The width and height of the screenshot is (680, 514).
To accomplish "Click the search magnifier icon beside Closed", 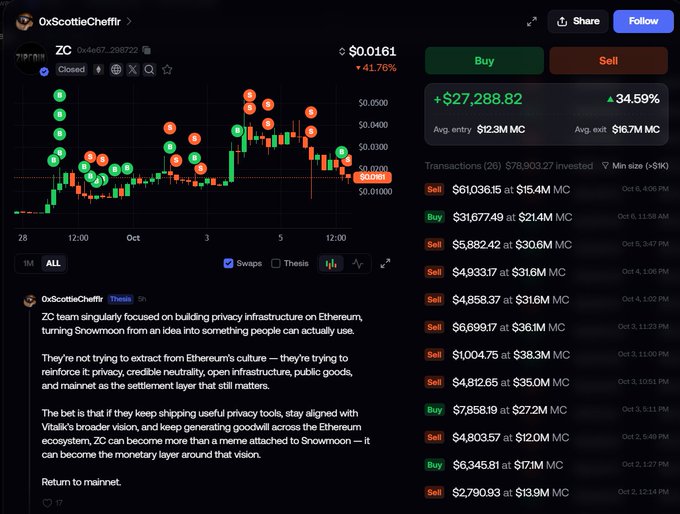I will click(x=149, y=69).
